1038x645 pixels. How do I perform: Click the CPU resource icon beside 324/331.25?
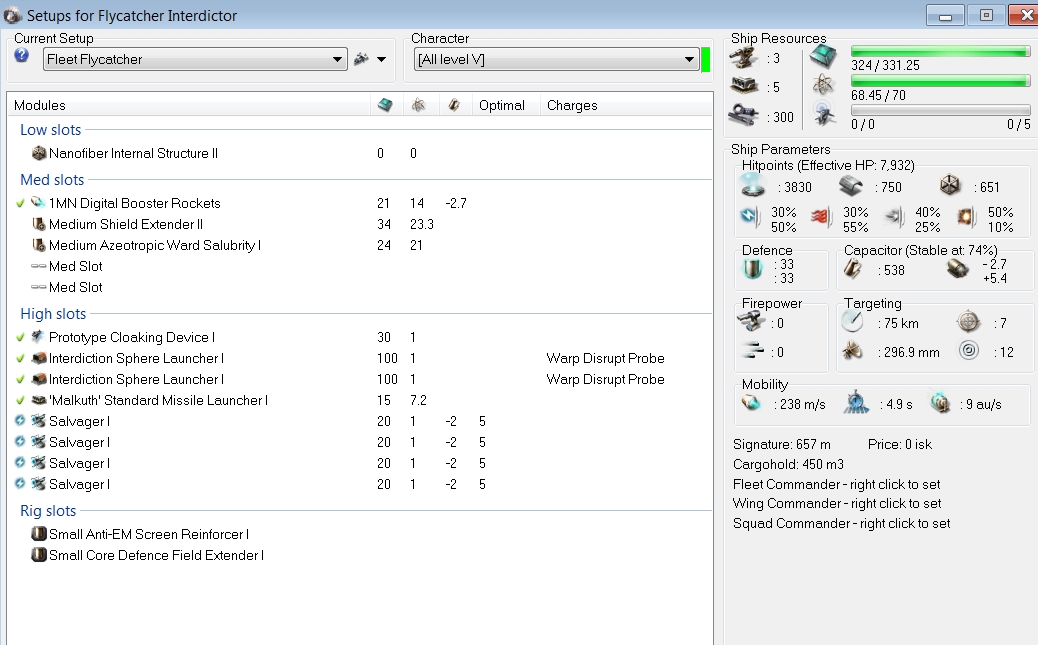coord(823,57)
